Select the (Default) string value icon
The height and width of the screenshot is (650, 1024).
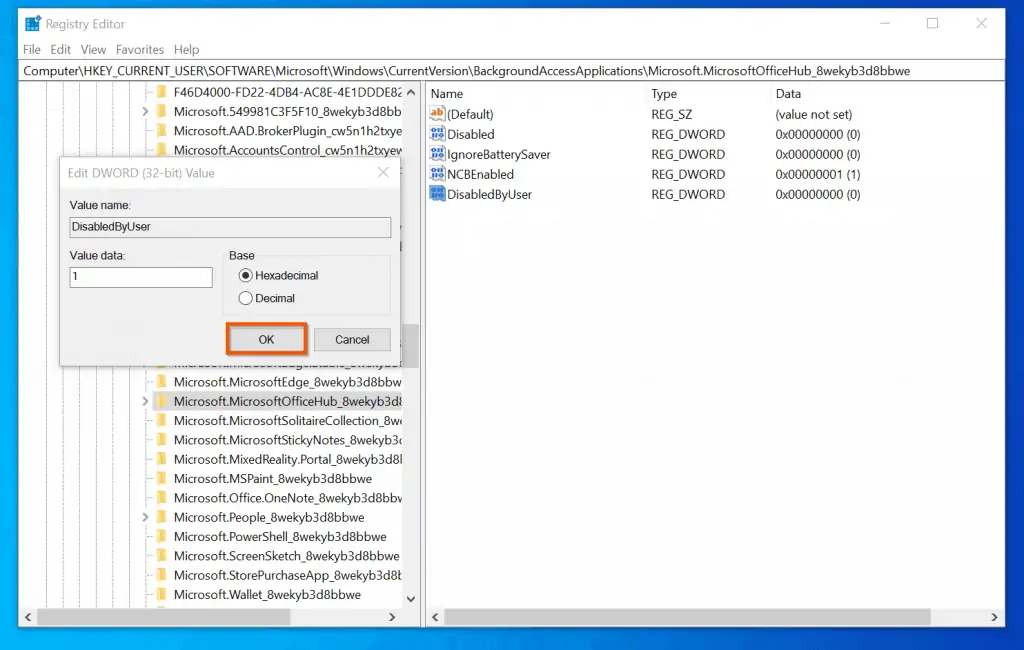tap(437, 115)
